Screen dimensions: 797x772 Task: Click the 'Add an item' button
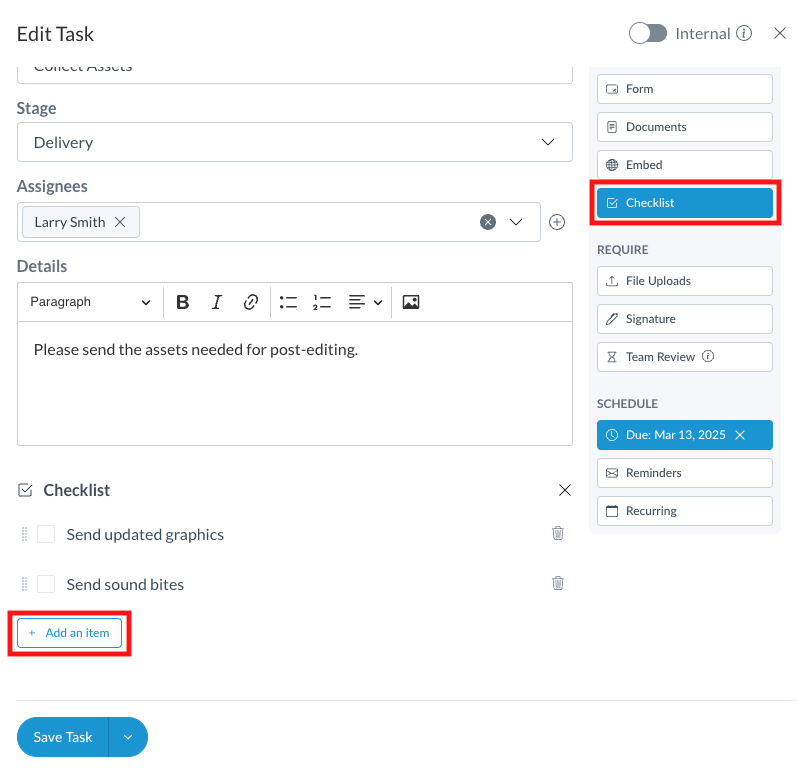click(69, 633)
